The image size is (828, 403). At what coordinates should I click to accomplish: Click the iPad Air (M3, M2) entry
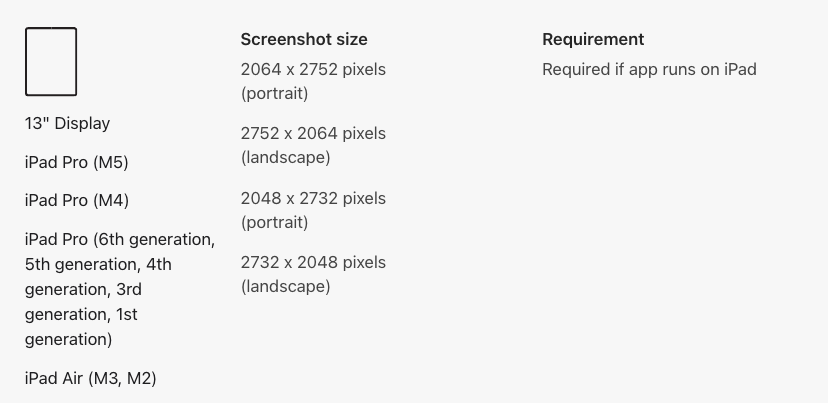pos(90,378)
